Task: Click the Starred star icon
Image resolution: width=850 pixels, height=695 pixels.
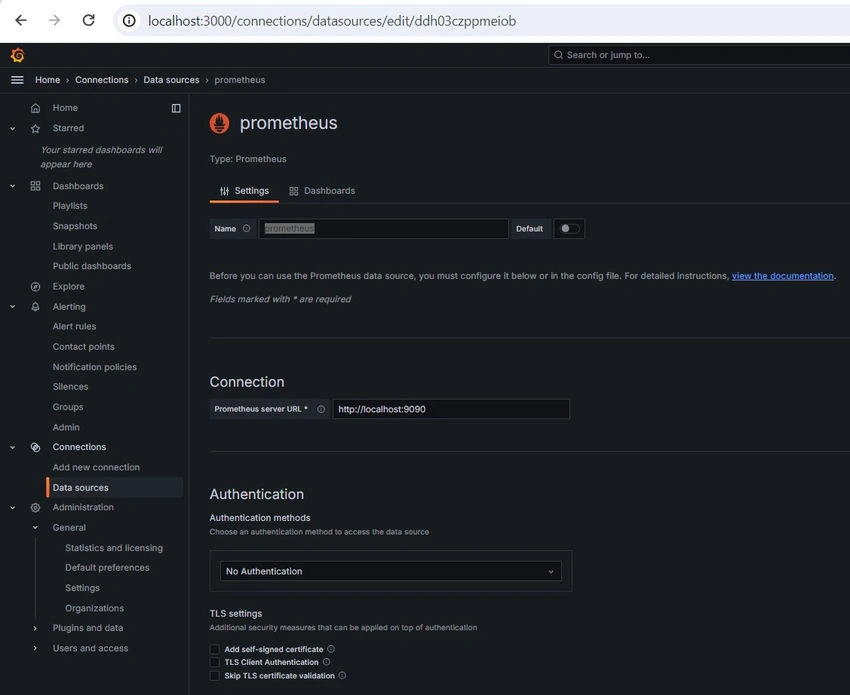Action: pyautogui.click(x=35, y=128)
